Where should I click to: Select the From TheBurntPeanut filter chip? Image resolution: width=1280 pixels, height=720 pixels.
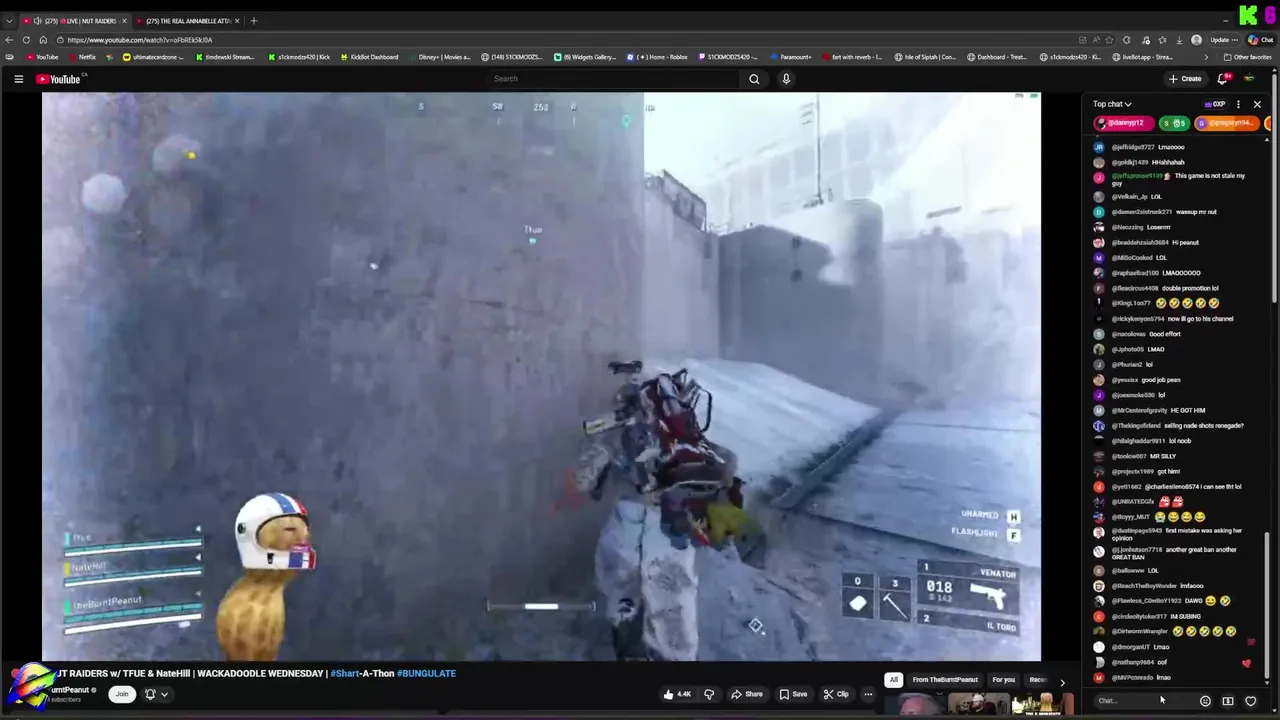point(945,680)
